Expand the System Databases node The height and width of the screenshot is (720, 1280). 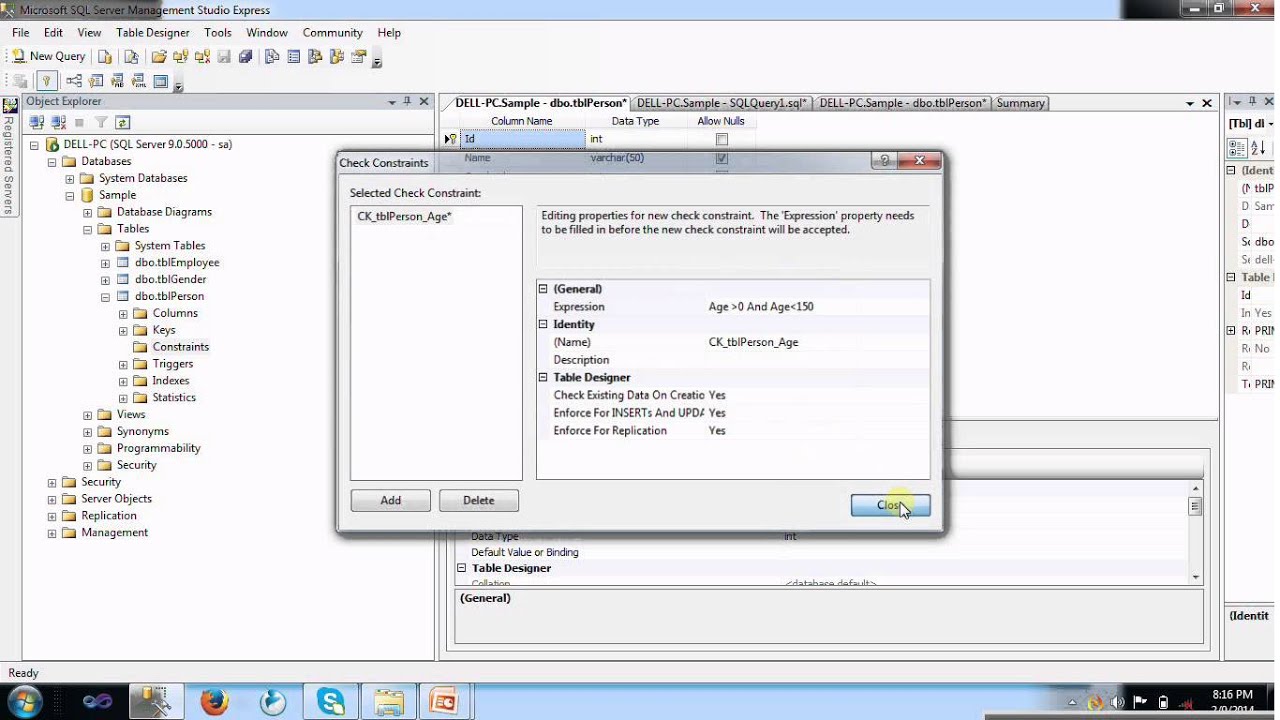[x=70, y=179]
